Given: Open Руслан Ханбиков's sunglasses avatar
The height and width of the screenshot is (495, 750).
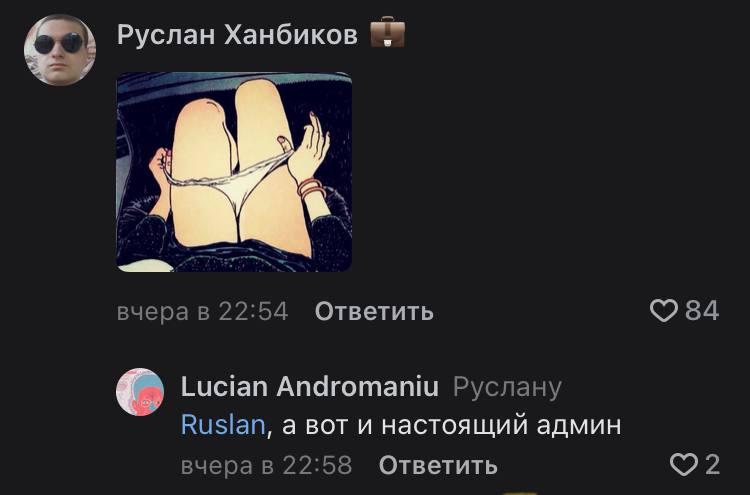Looking at the screenshot, I should click(x=60, y=50).
